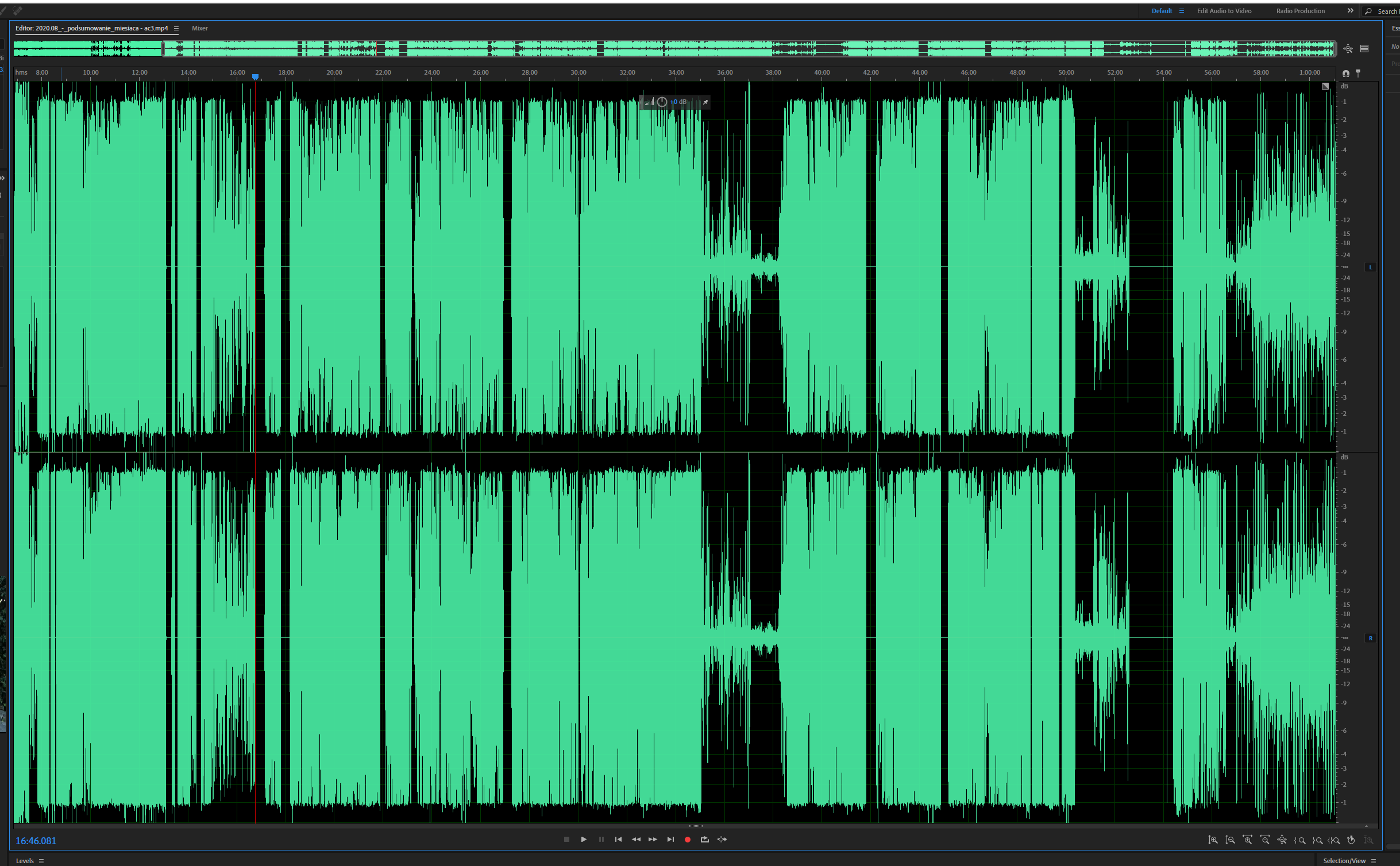
Task: Click Zoom Out Amplitude icon
Action: [x=1230, y=840]
